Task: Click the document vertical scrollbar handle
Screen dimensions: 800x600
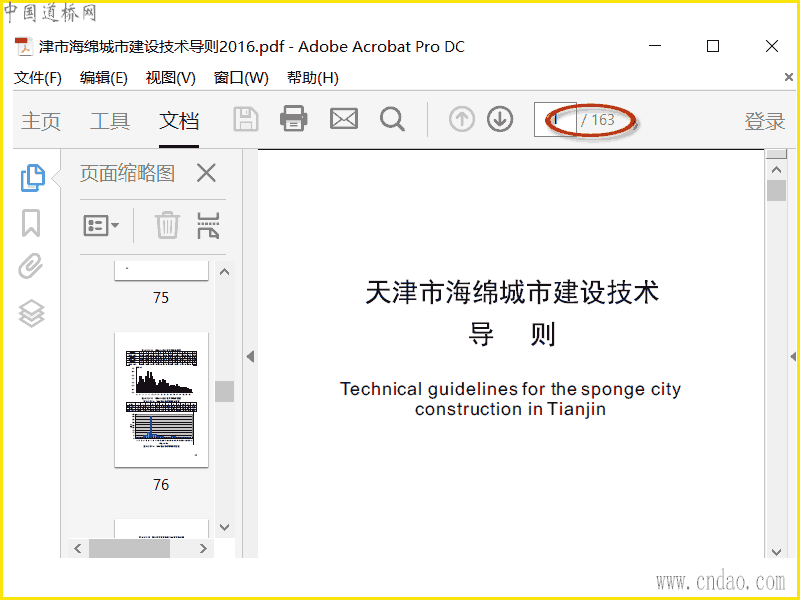Action: [777, 191]
